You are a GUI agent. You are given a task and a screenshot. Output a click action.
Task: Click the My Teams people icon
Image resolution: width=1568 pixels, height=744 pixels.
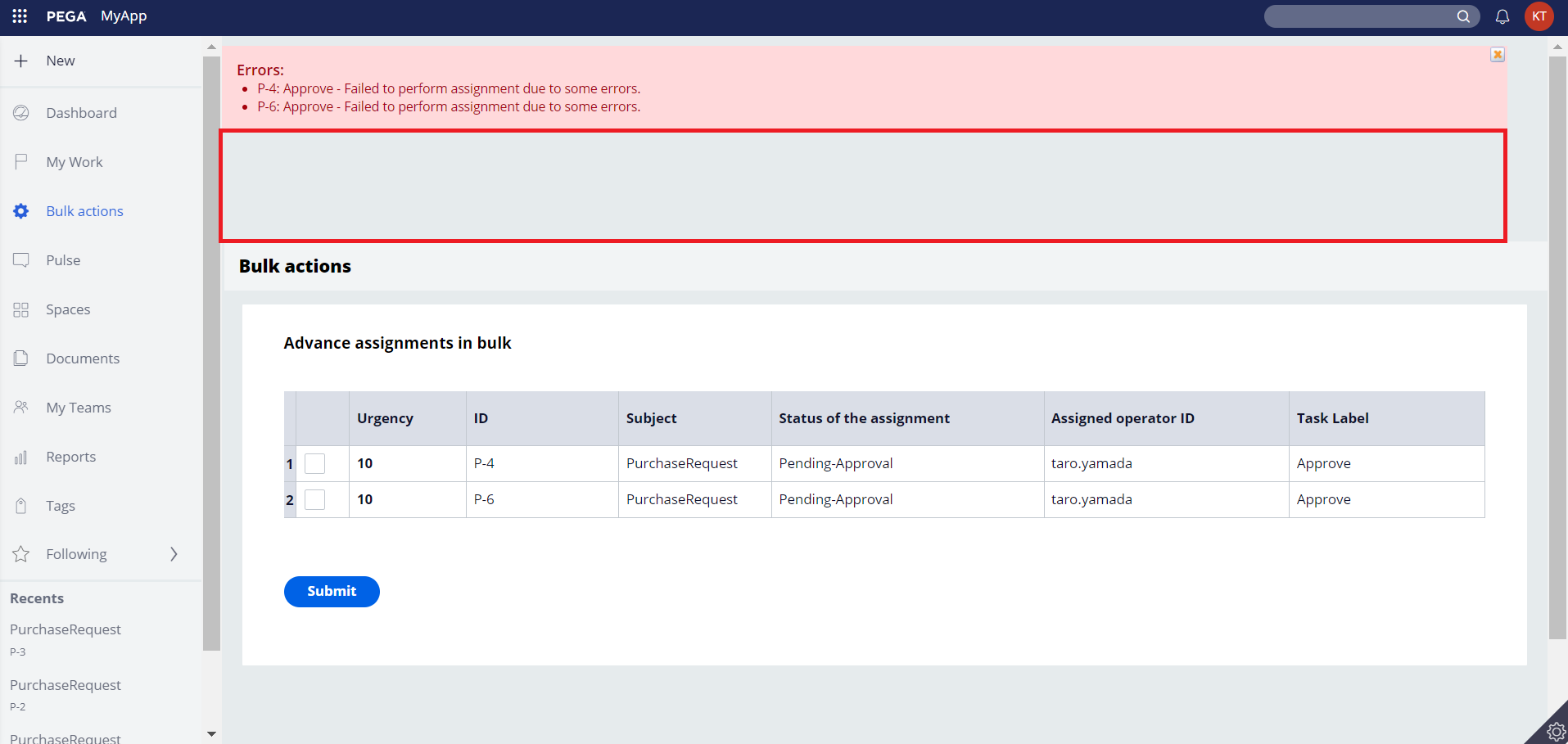(x=21, y=408)
